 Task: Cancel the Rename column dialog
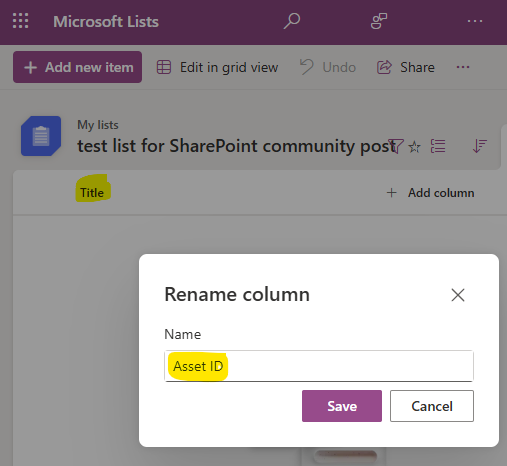pos(432,406)
